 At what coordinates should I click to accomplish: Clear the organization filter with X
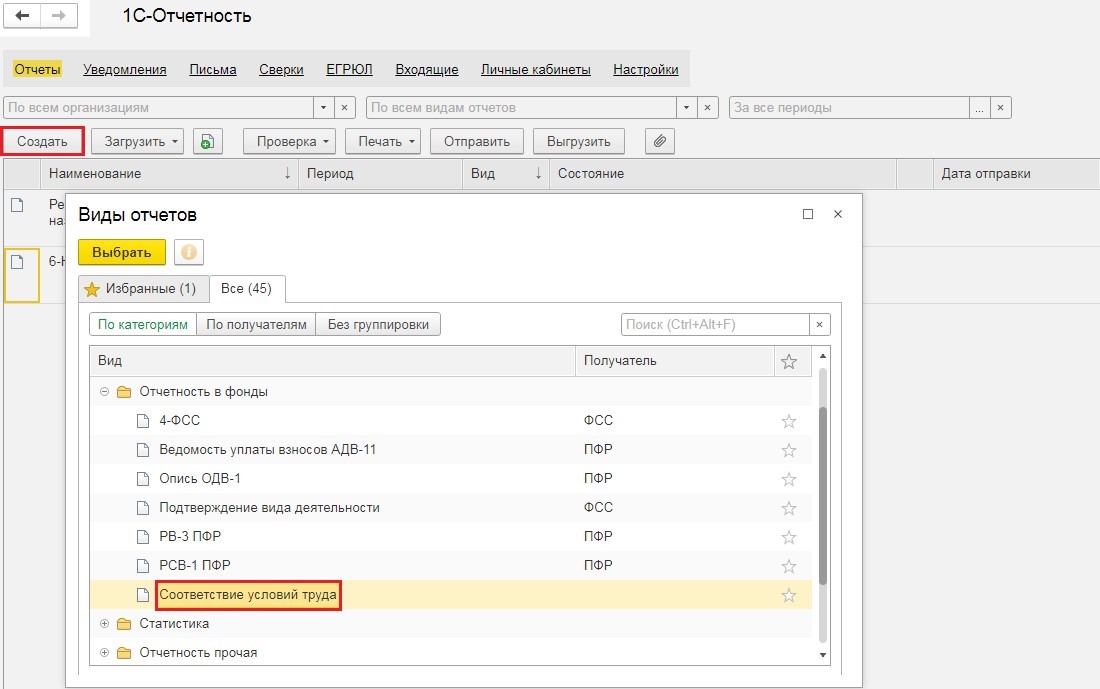pyautogui.click(x=344, y=107)
